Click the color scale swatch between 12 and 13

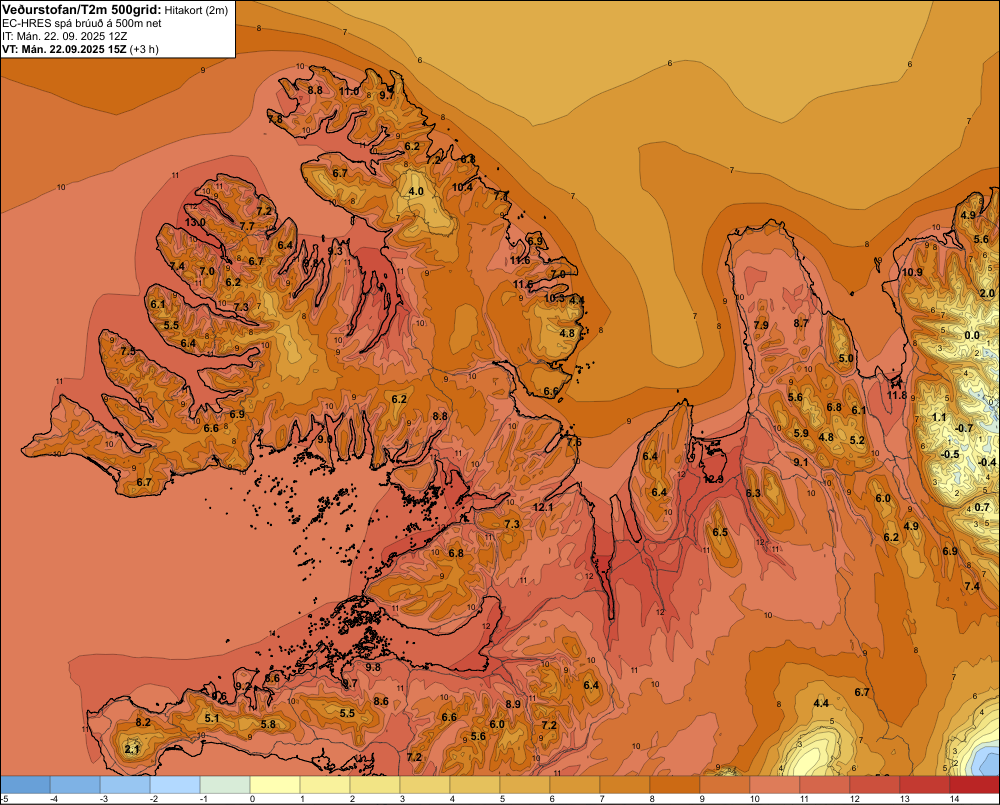pyautogui.click(x=875, y=785)
